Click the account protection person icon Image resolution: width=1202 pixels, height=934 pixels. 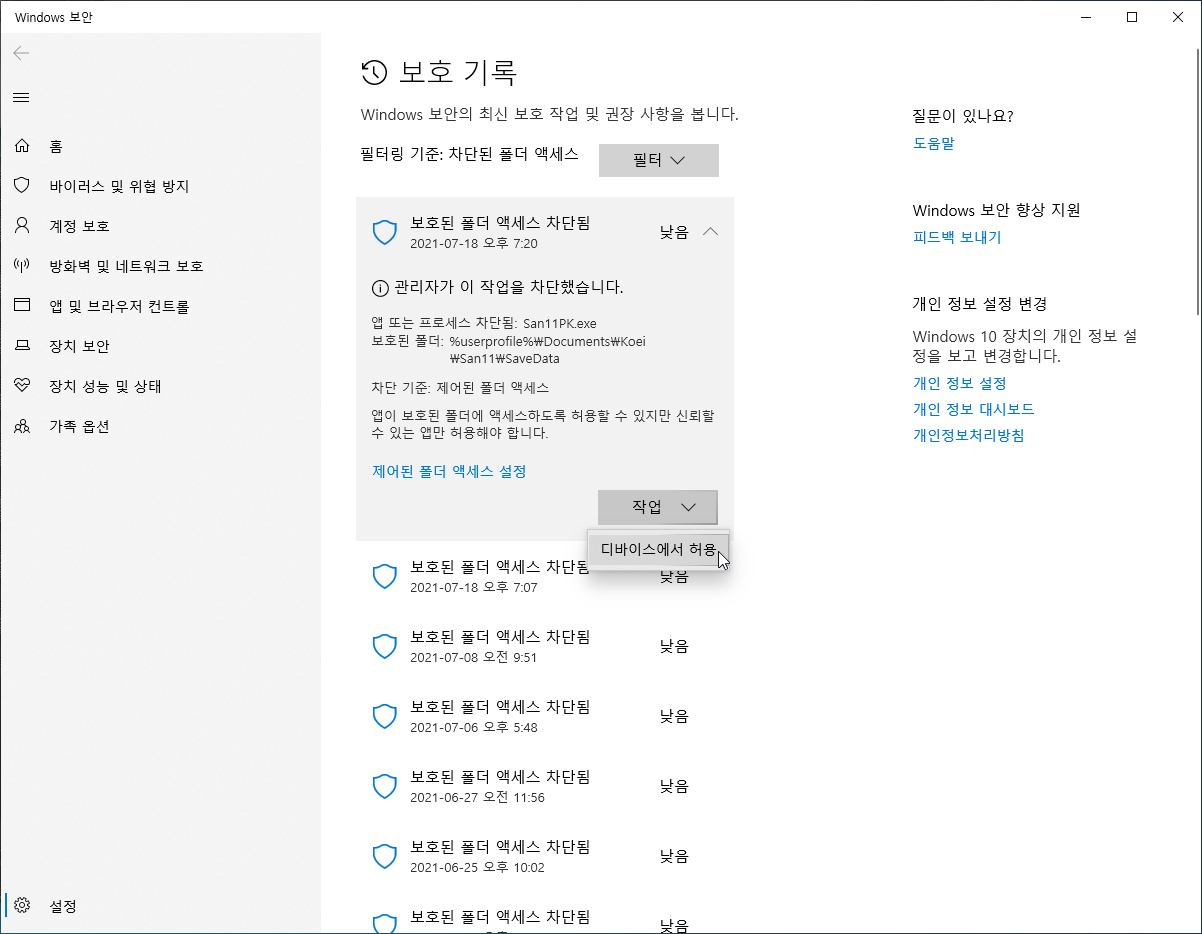pos(22,226)
